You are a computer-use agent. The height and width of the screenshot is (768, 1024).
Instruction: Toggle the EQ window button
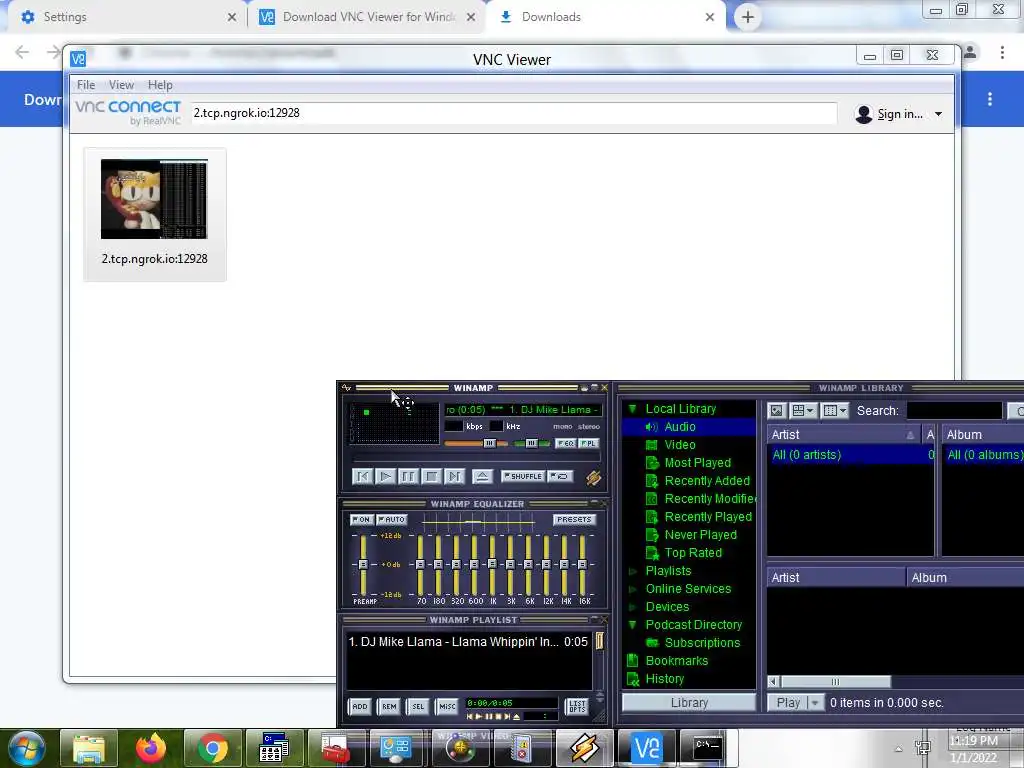tap(566, 443)
